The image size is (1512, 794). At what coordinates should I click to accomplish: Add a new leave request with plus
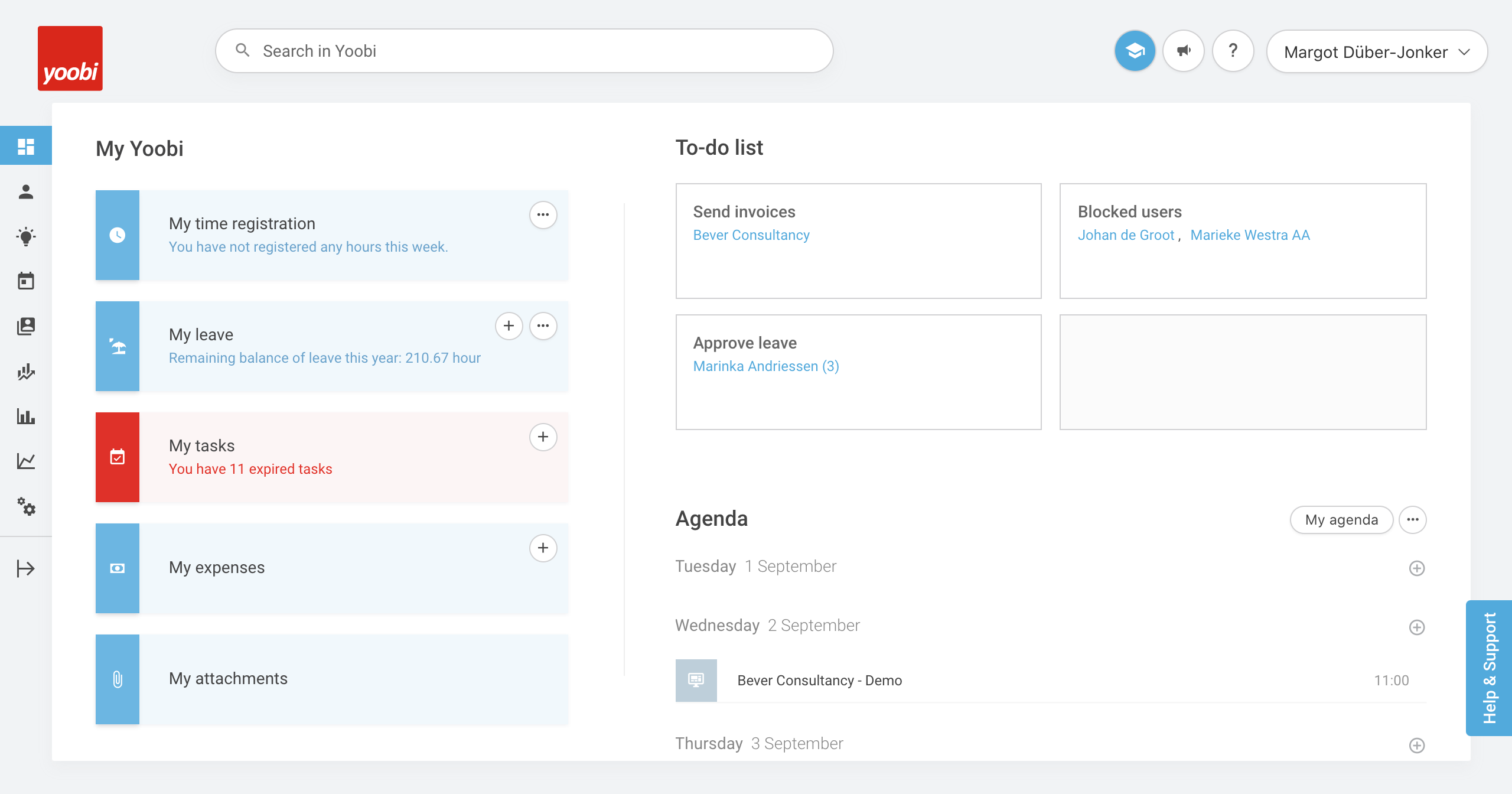coord(509,326)
